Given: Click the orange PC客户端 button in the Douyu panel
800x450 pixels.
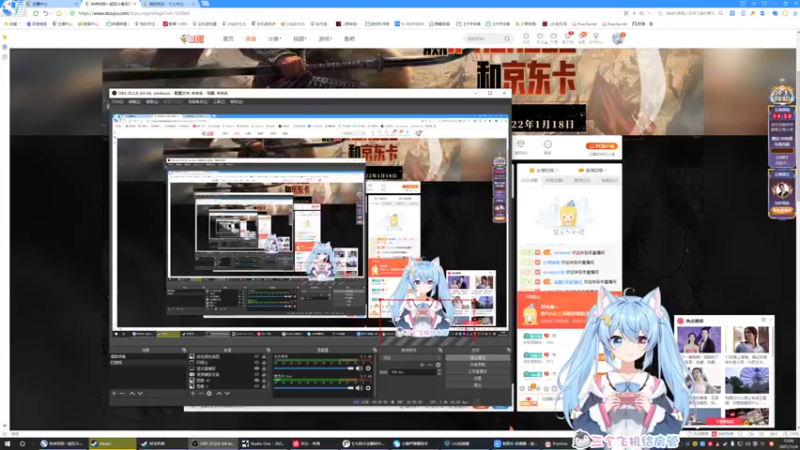Looking at the screenshot, I should [602, 146].
